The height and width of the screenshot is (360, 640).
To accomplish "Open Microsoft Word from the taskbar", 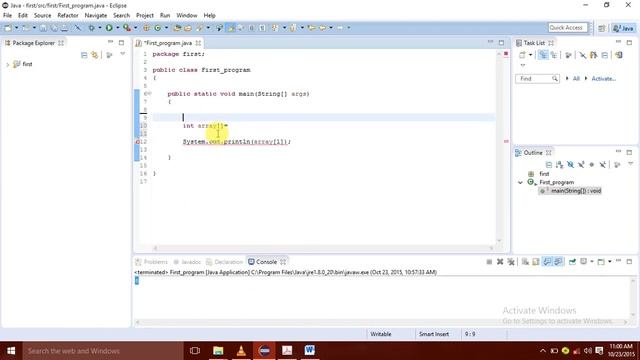I will 309,351.
